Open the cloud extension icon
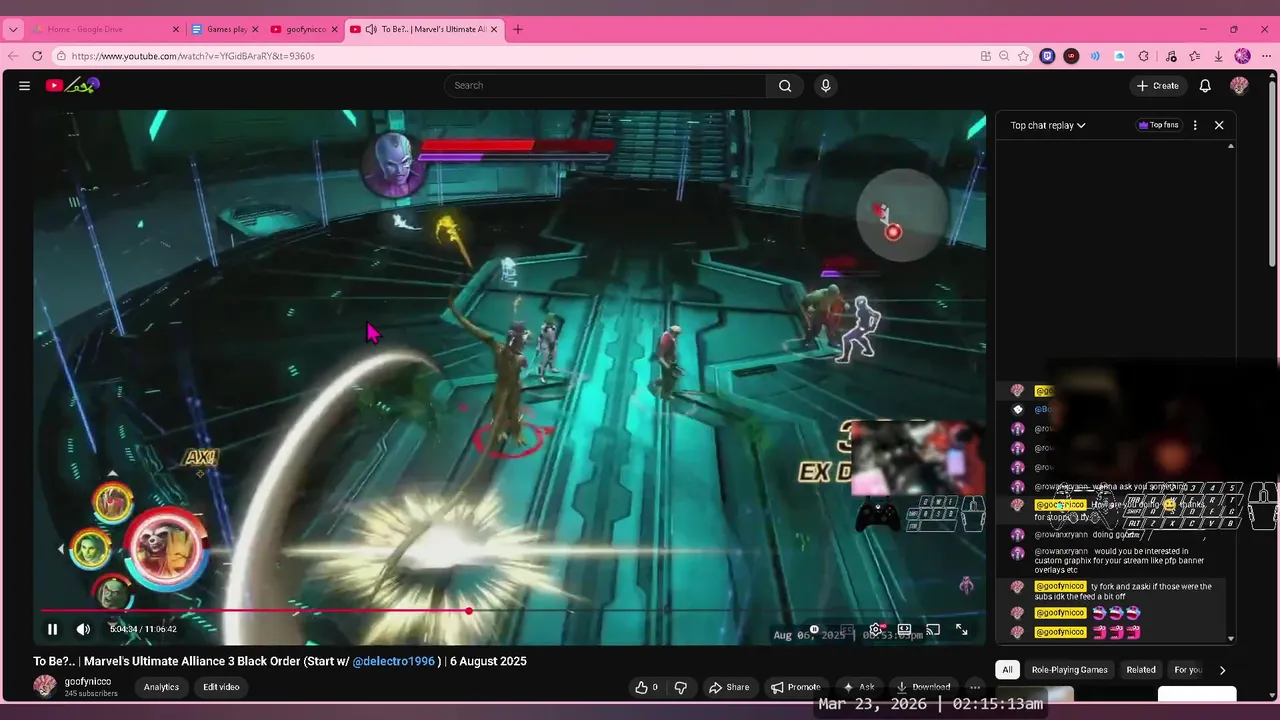 [x=1119, y=56]
